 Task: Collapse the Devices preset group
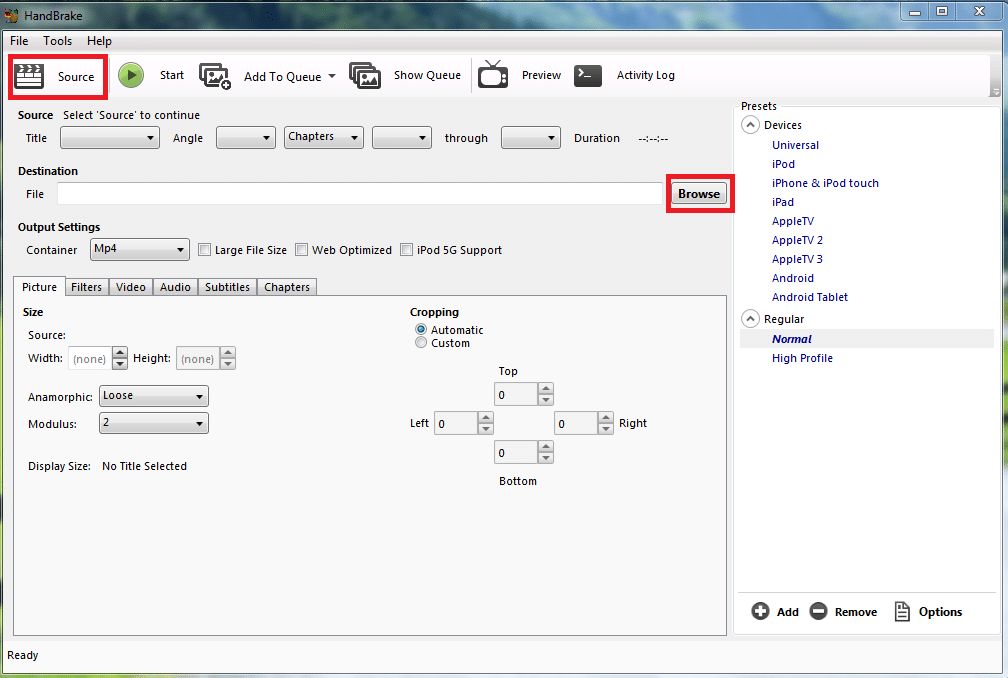point(750,125)
